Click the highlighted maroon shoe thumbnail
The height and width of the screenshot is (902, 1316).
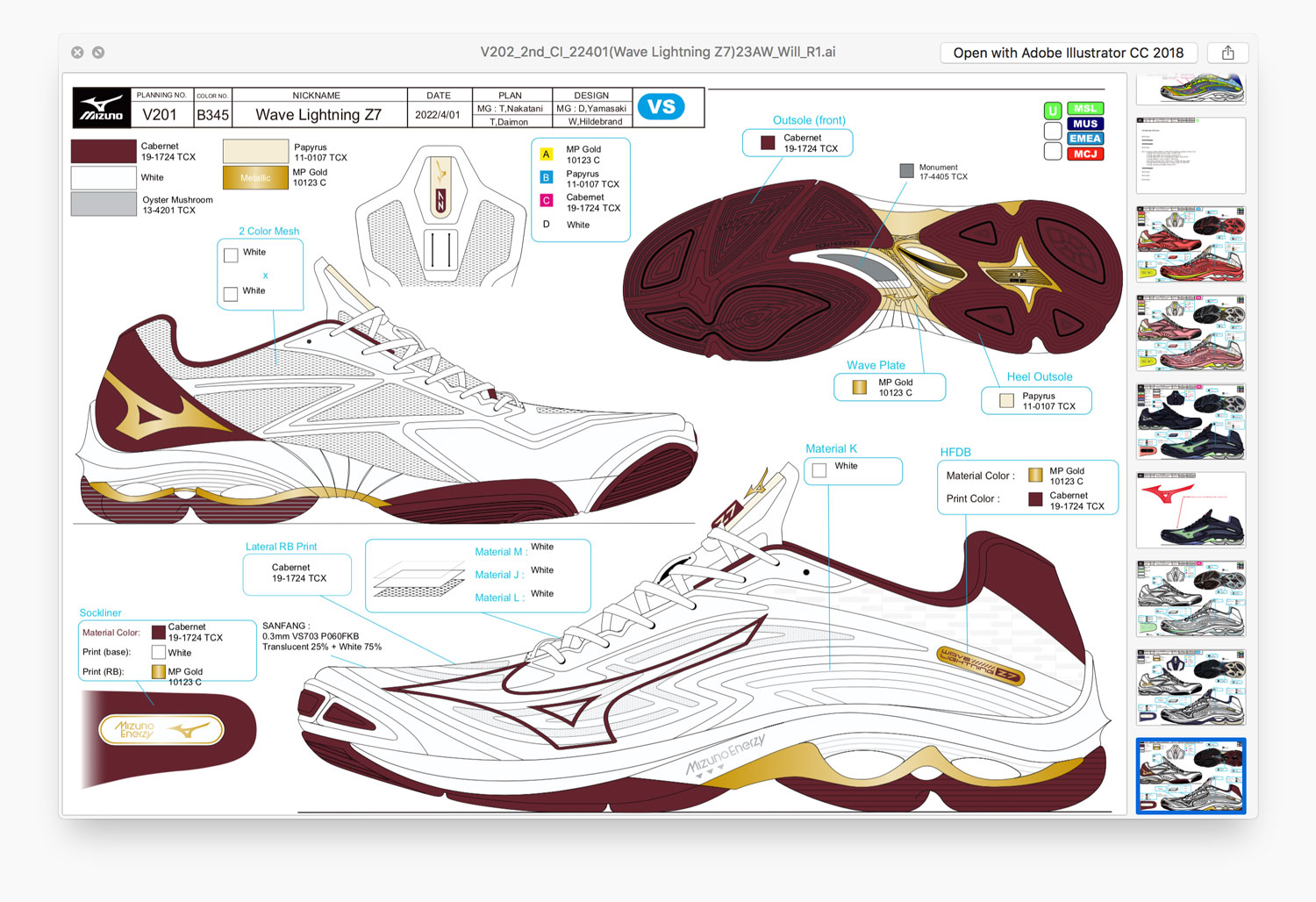pos(1191,776)
